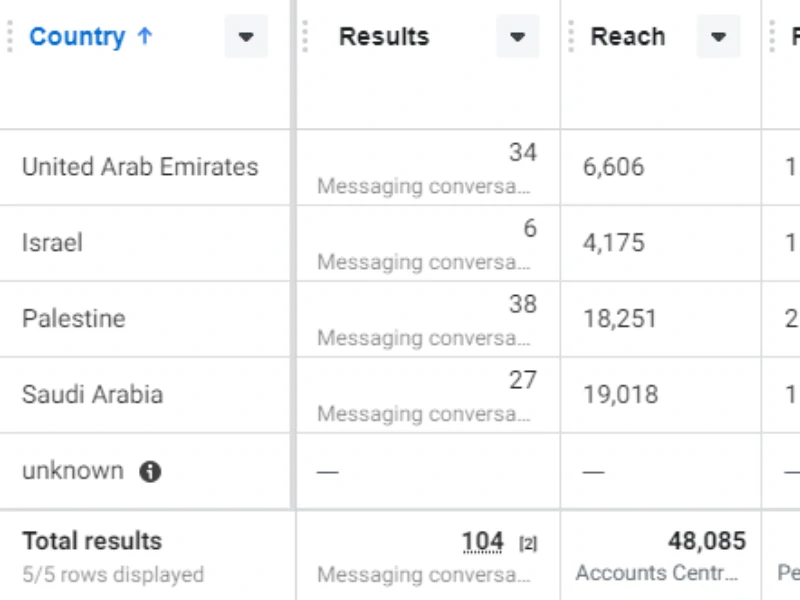Click Palestine's 38 results value

(523, 304)
